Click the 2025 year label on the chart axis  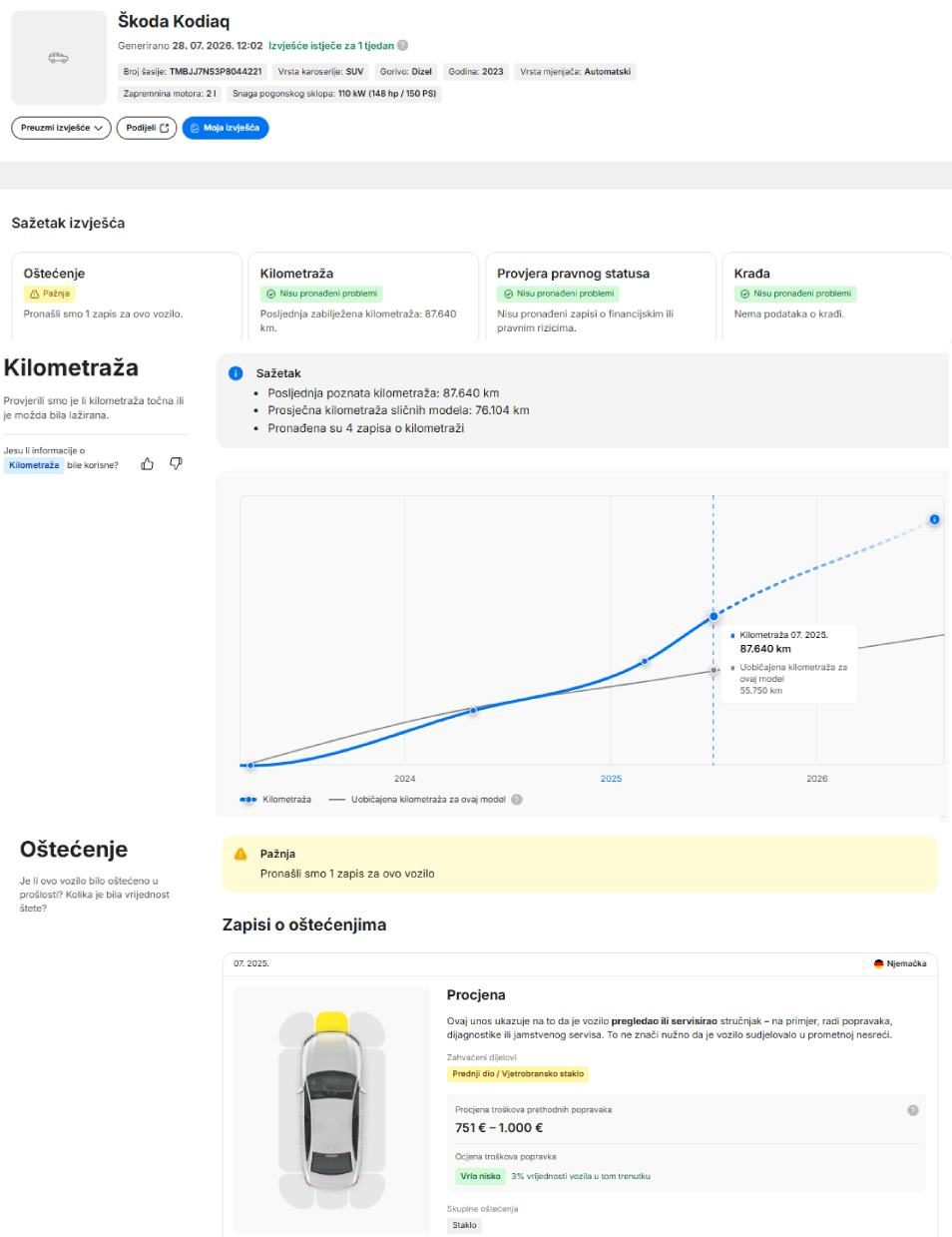point(611,779)
